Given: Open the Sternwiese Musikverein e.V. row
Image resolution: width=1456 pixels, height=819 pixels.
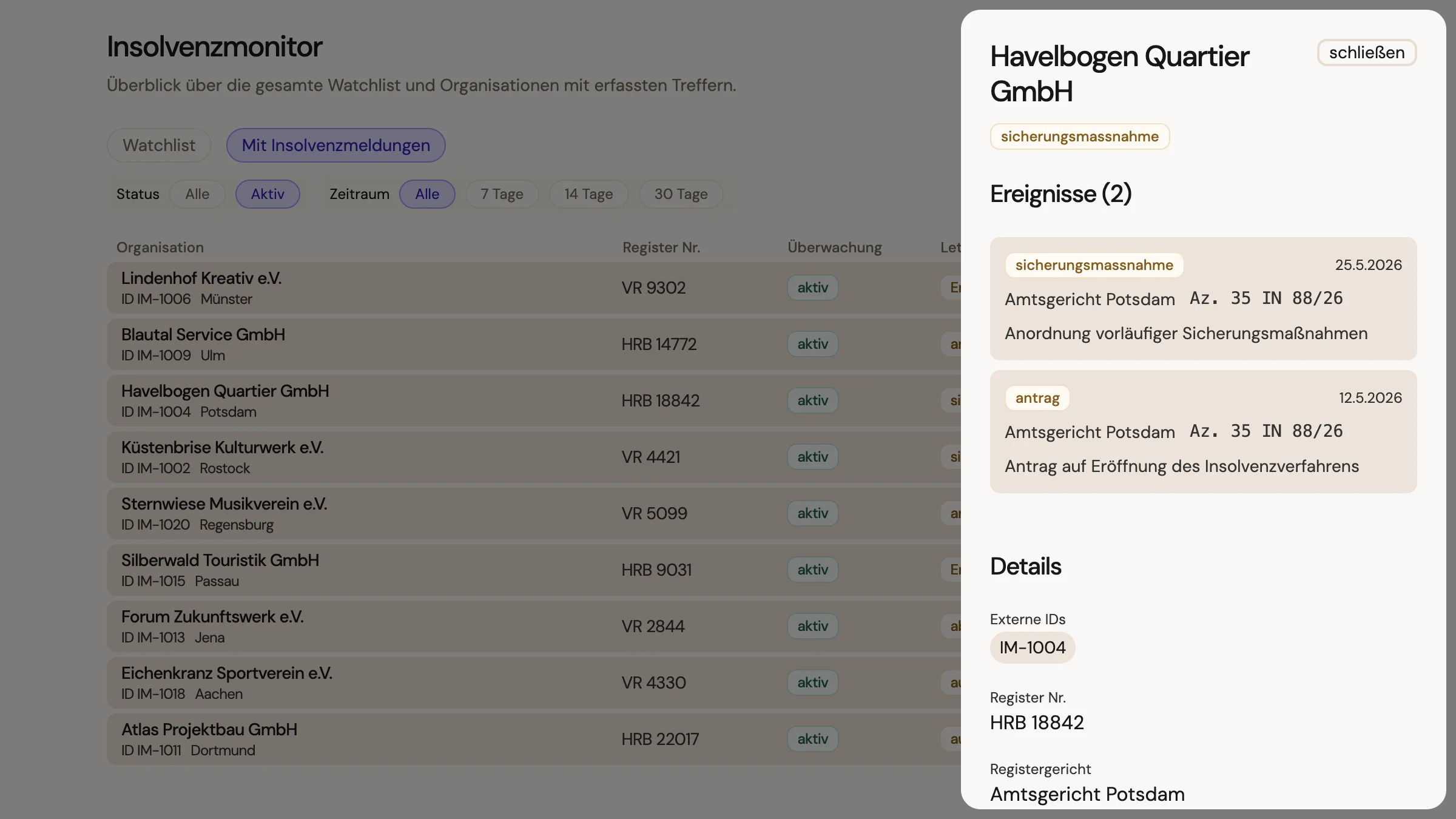Looking at the screenshot, I should pos(534,513).
